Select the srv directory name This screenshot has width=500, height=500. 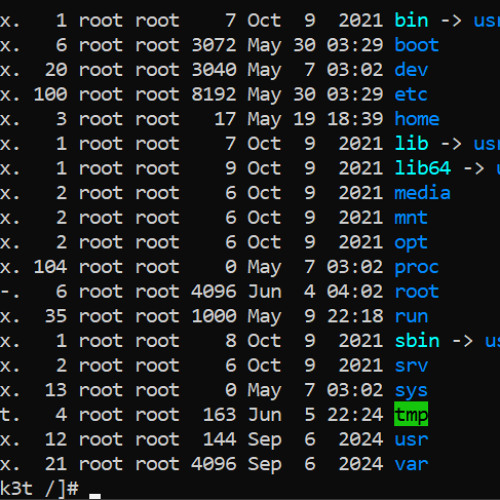point(411,365)
